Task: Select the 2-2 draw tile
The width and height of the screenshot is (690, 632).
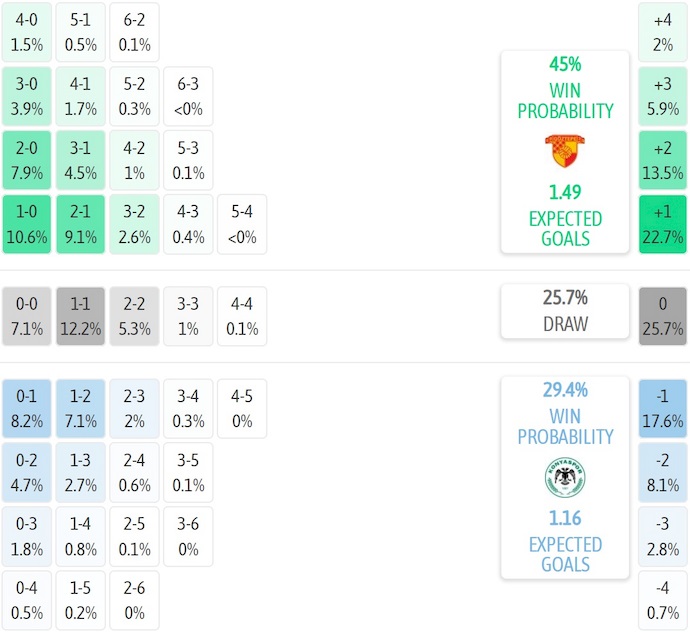Action: pyautogui.click(x=134, y=317)
